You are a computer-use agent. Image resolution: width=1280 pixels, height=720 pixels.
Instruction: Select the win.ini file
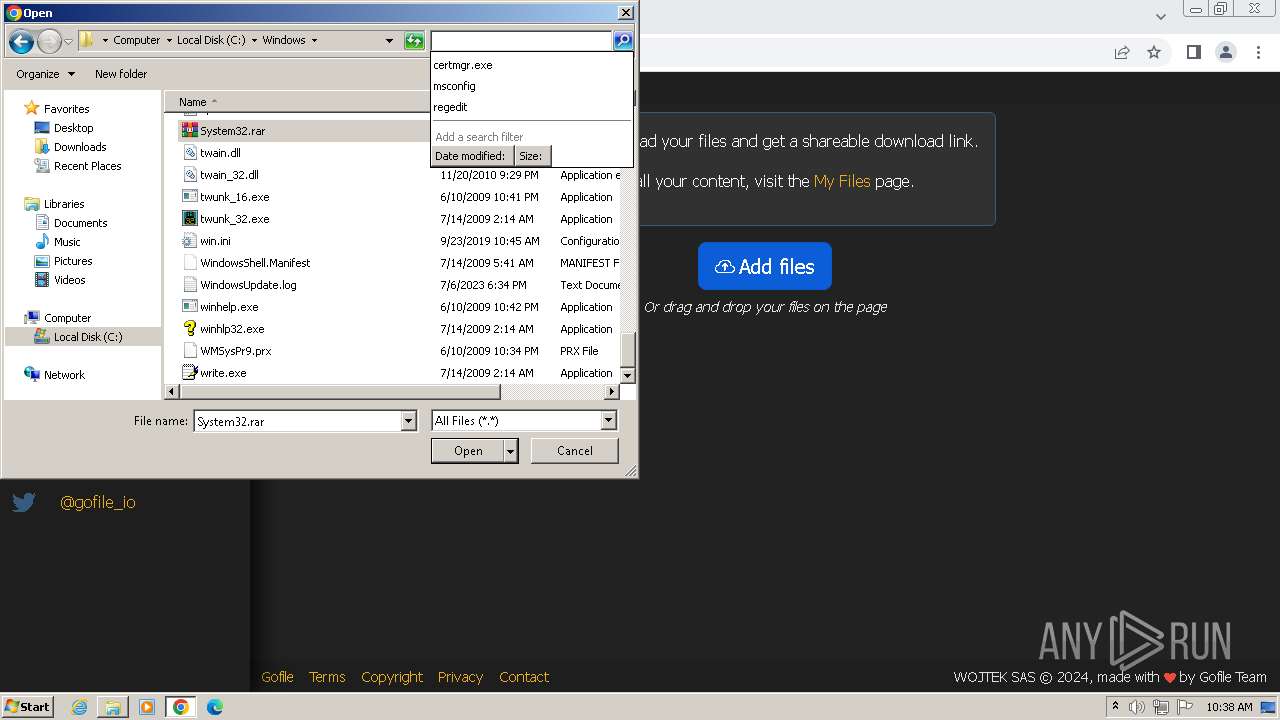point(207,241)
